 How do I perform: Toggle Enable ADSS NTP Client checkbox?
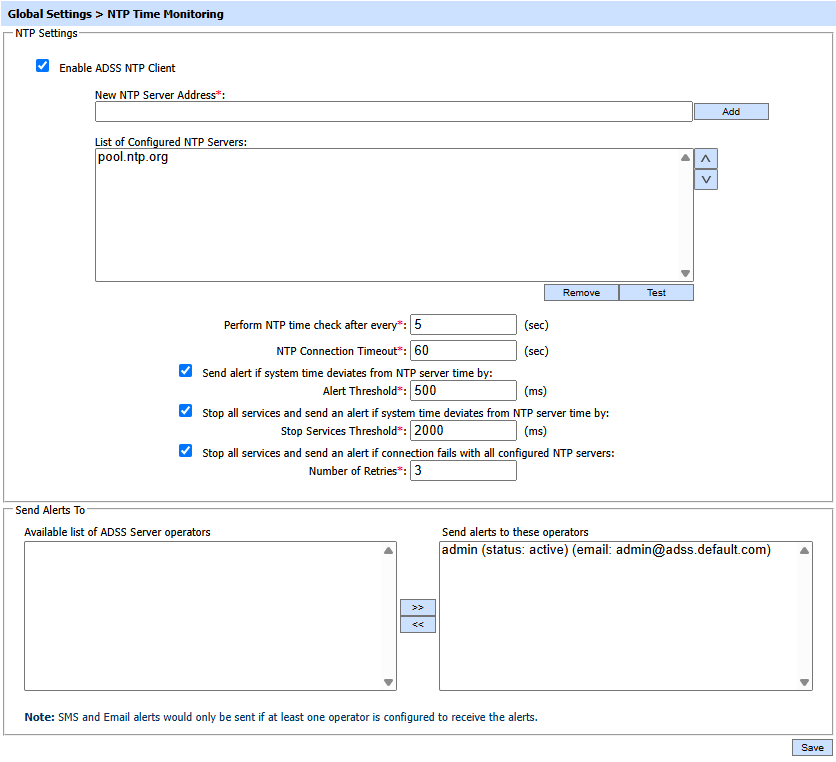pos(42,67)
